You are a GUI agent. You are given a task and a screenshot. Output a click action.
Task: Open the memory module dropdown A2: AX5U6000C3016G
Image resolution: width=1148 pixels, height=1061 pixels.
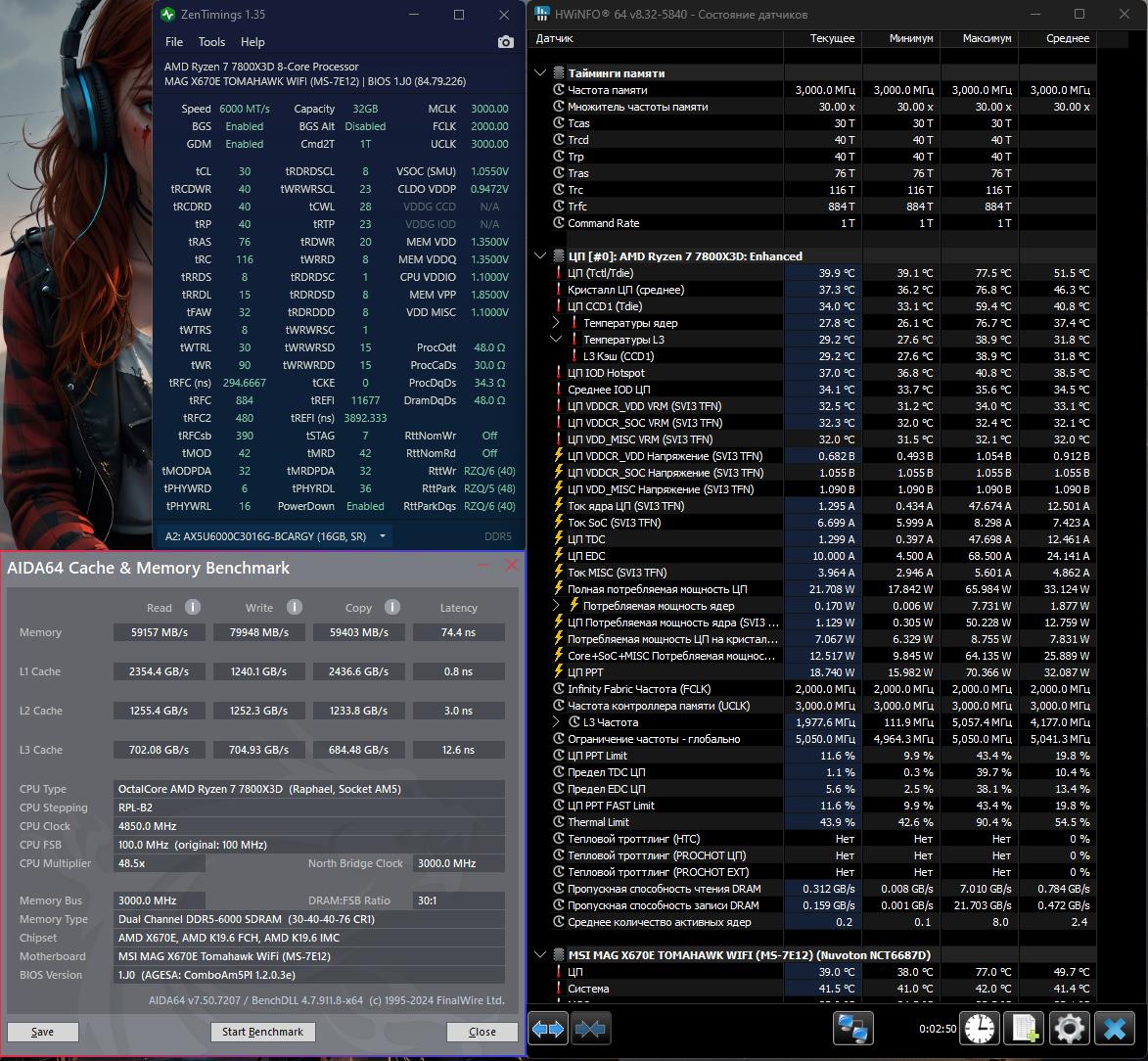[x=275, y=536]
